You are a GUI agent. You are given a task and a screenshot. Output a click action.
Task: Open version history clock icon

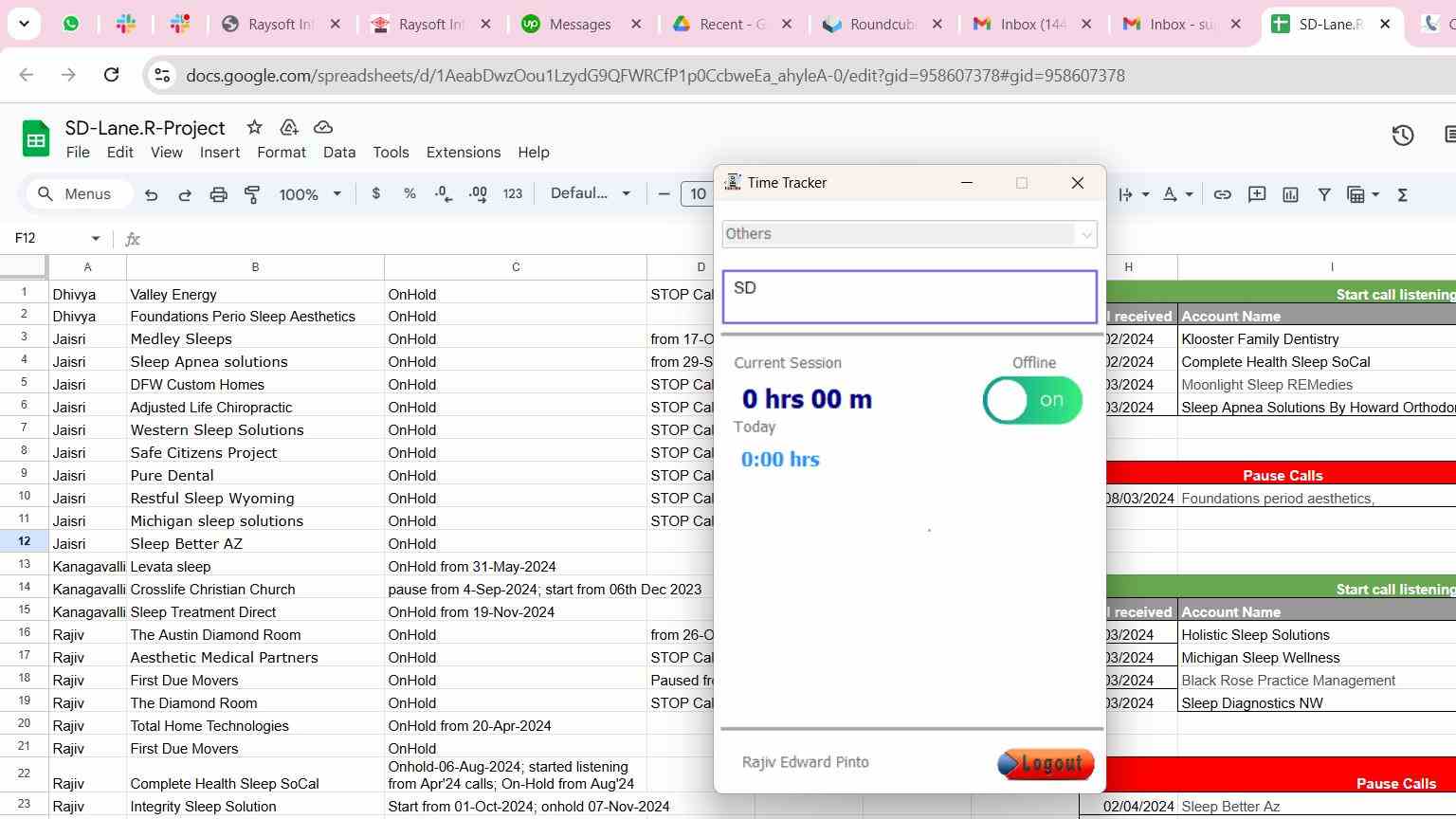click(x=1403, y=136)
